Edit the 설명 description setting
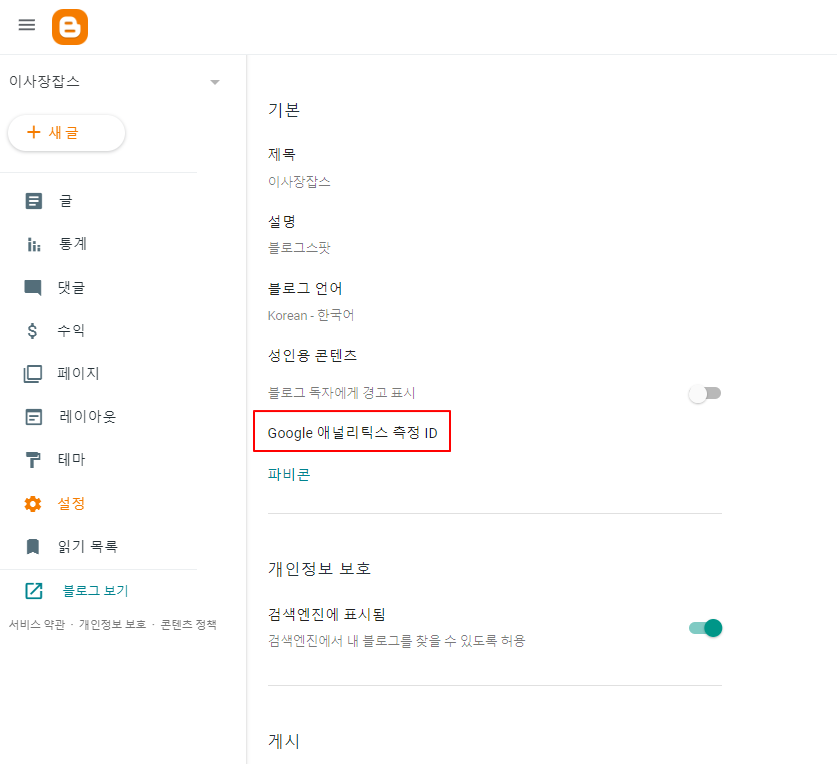 pyautogui.click(x=282, y=222)
